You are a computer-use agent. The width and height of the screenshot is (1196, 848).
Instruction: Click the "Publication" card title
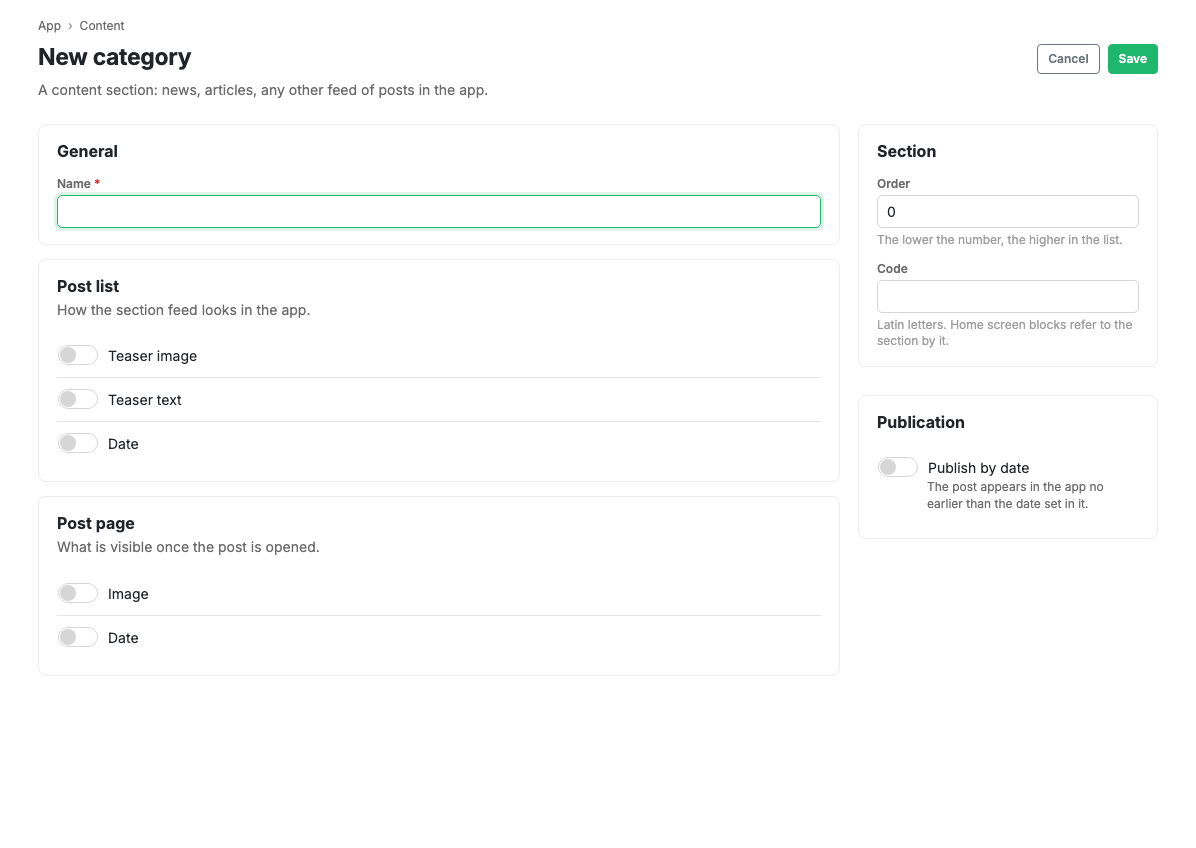(921, 422)
